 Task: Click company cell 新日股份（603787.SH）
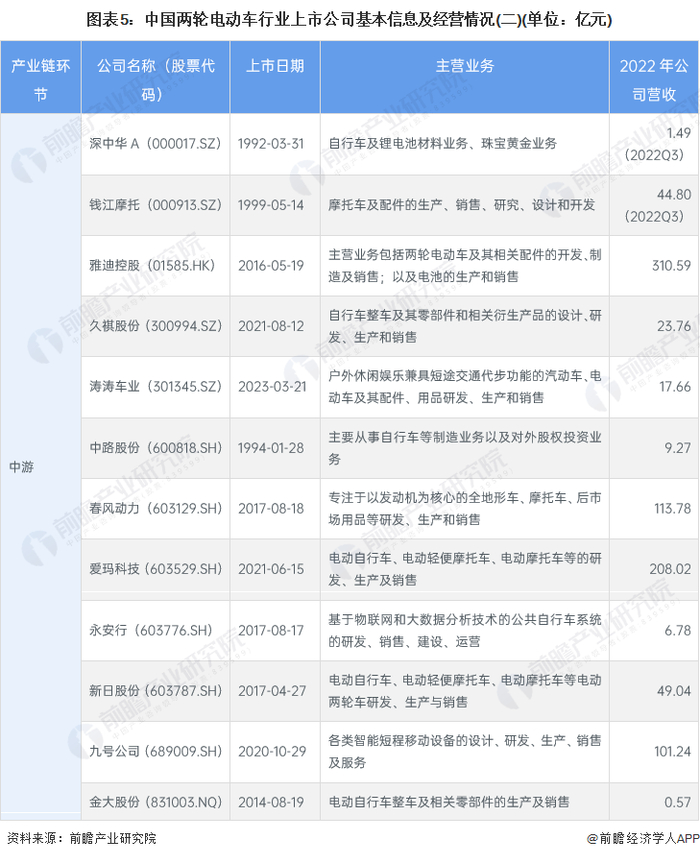(x=156, y=691)
